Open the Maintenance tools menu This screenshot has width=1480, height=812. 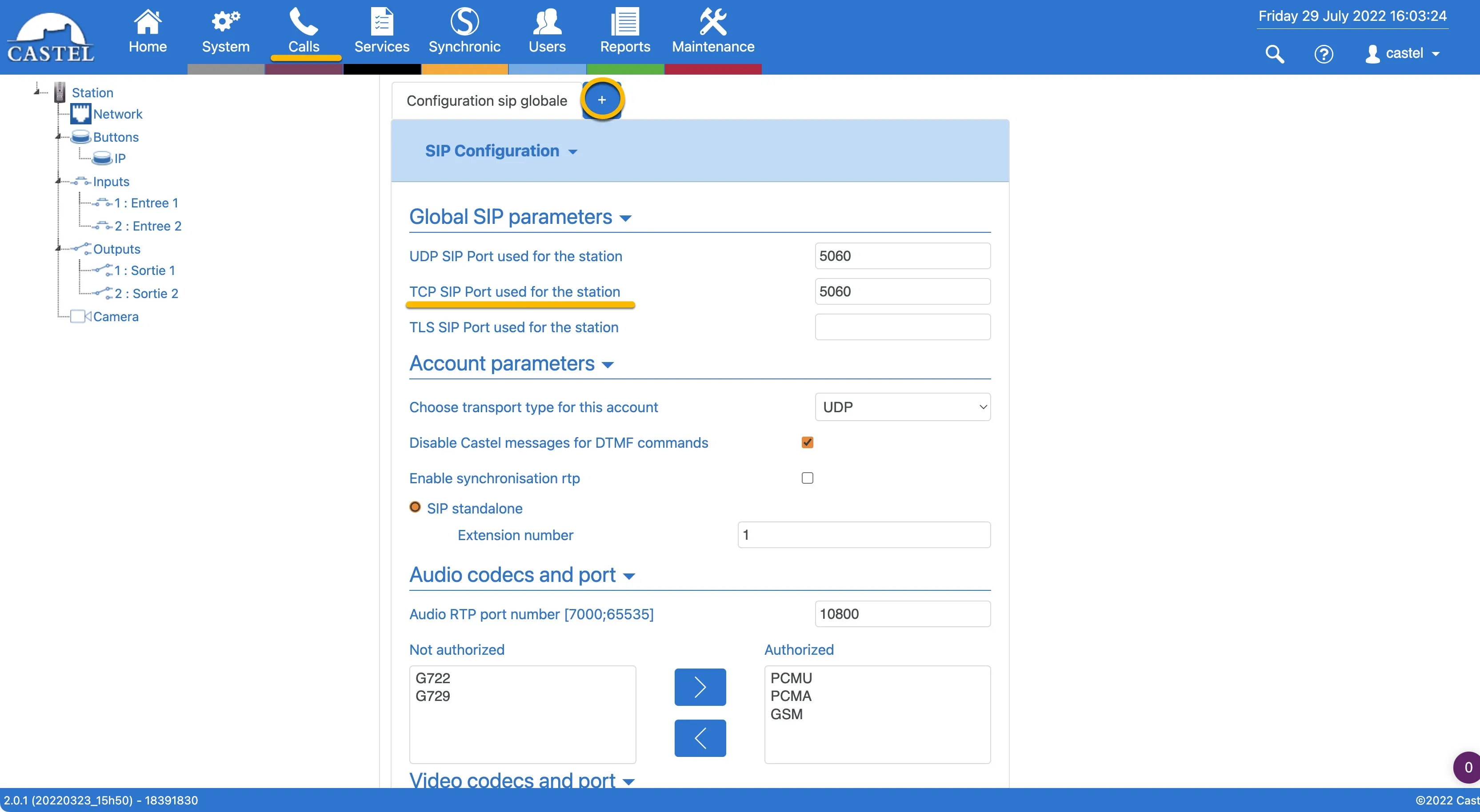coord(713,32)
